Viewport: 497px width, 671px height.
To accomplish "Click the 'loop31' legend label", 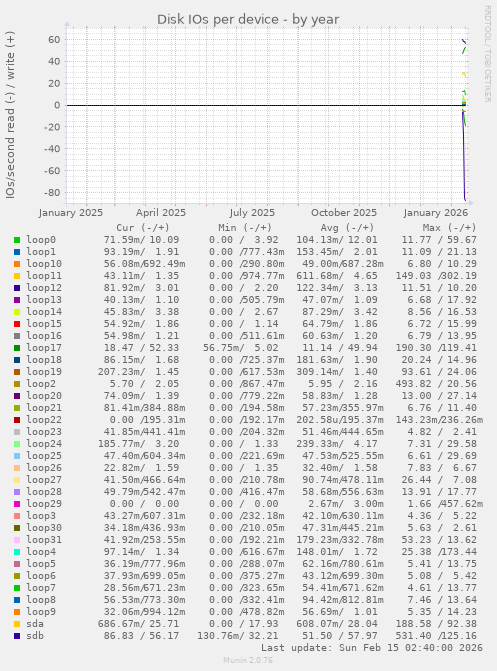I will click(44, 540).
